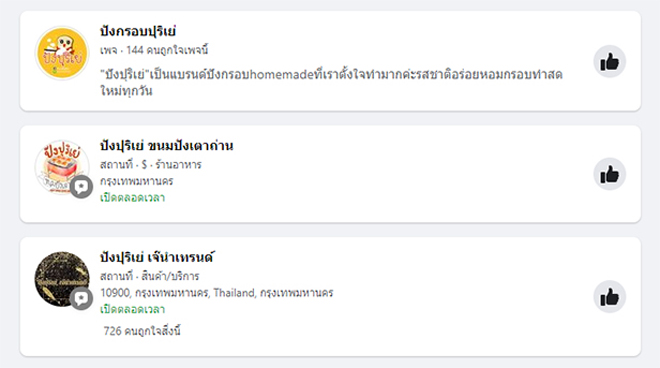Image resolution: width=660 pixels, height=368 pixels.
Task: Click the homemade description of ปังกรอบปุริเย่
Action: coord(331,83)
